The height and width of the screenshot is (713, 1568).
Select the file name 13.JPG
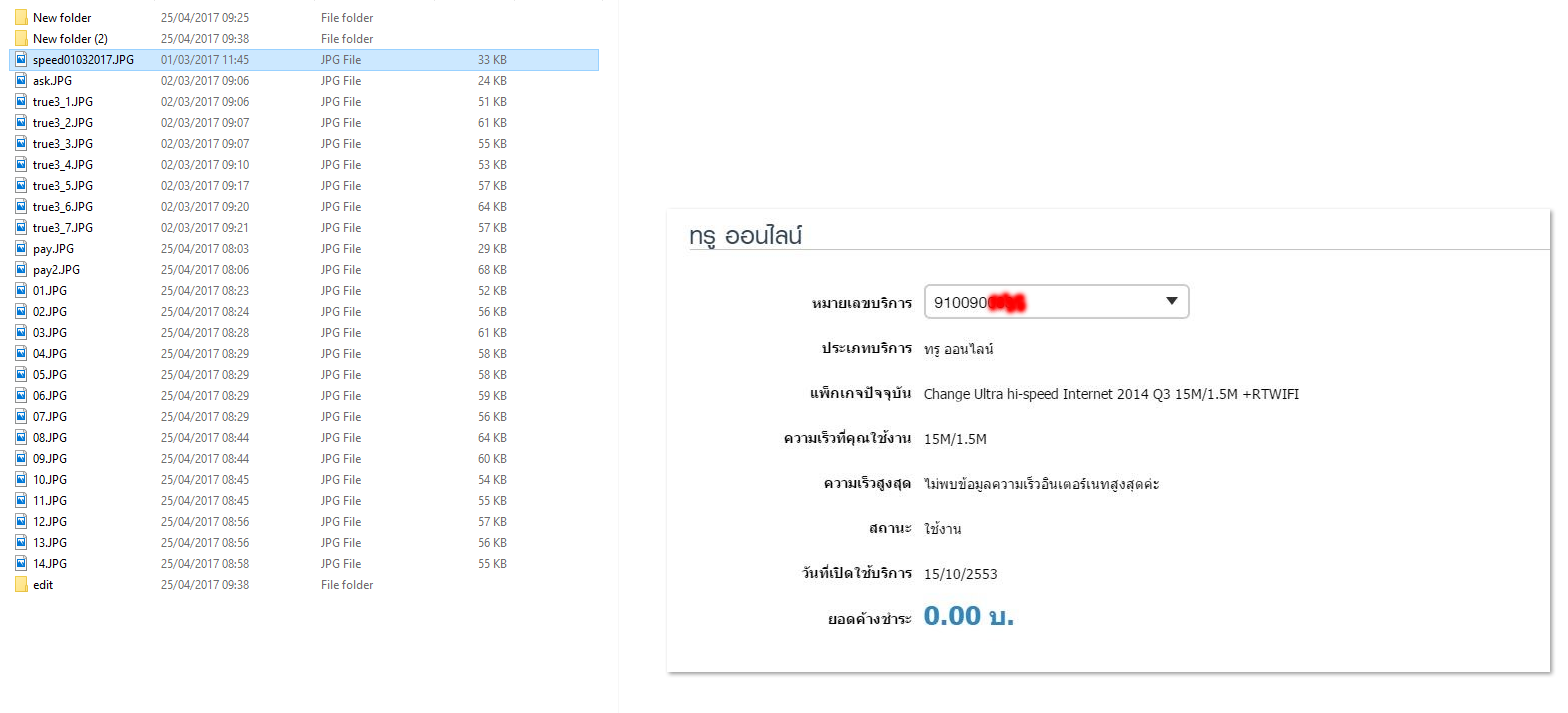tap(50, 542)
